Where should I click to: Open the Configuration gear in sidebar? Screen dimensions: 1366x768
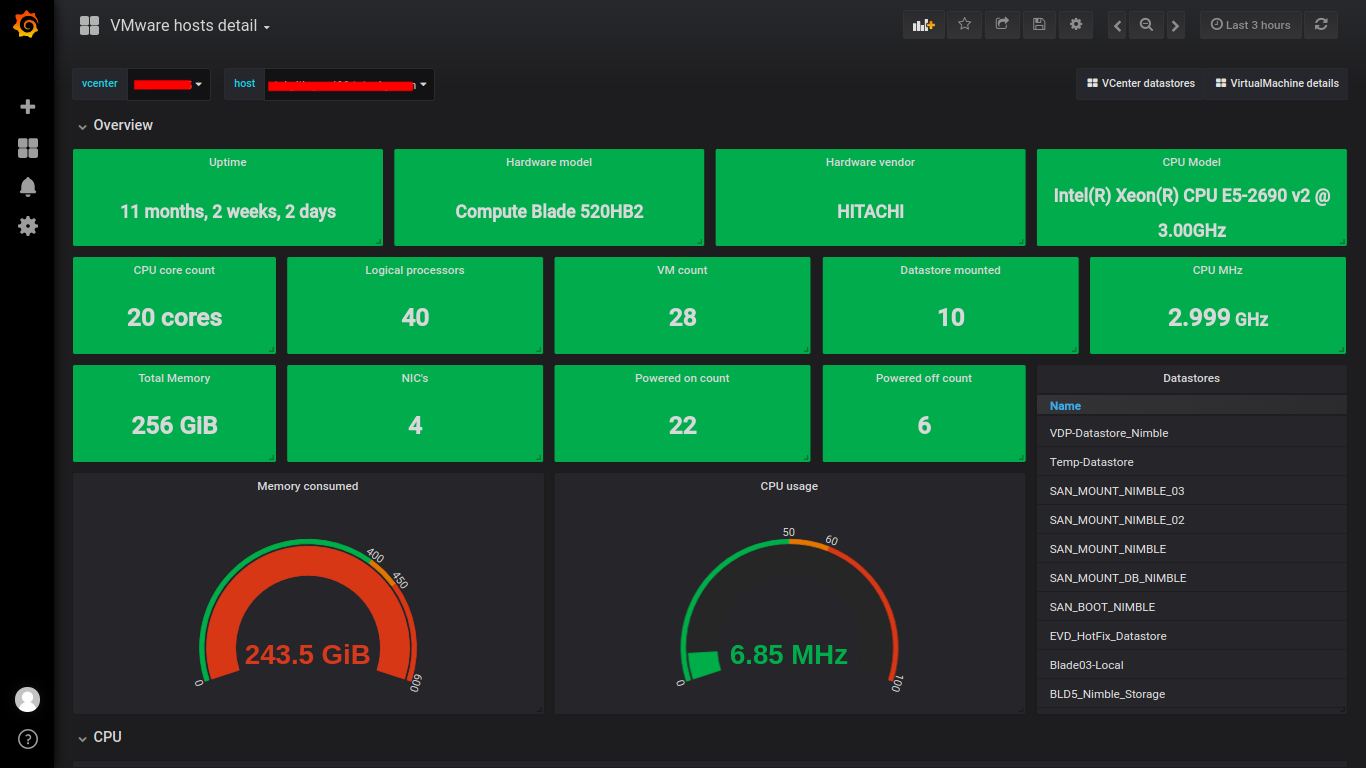[28, 226]
